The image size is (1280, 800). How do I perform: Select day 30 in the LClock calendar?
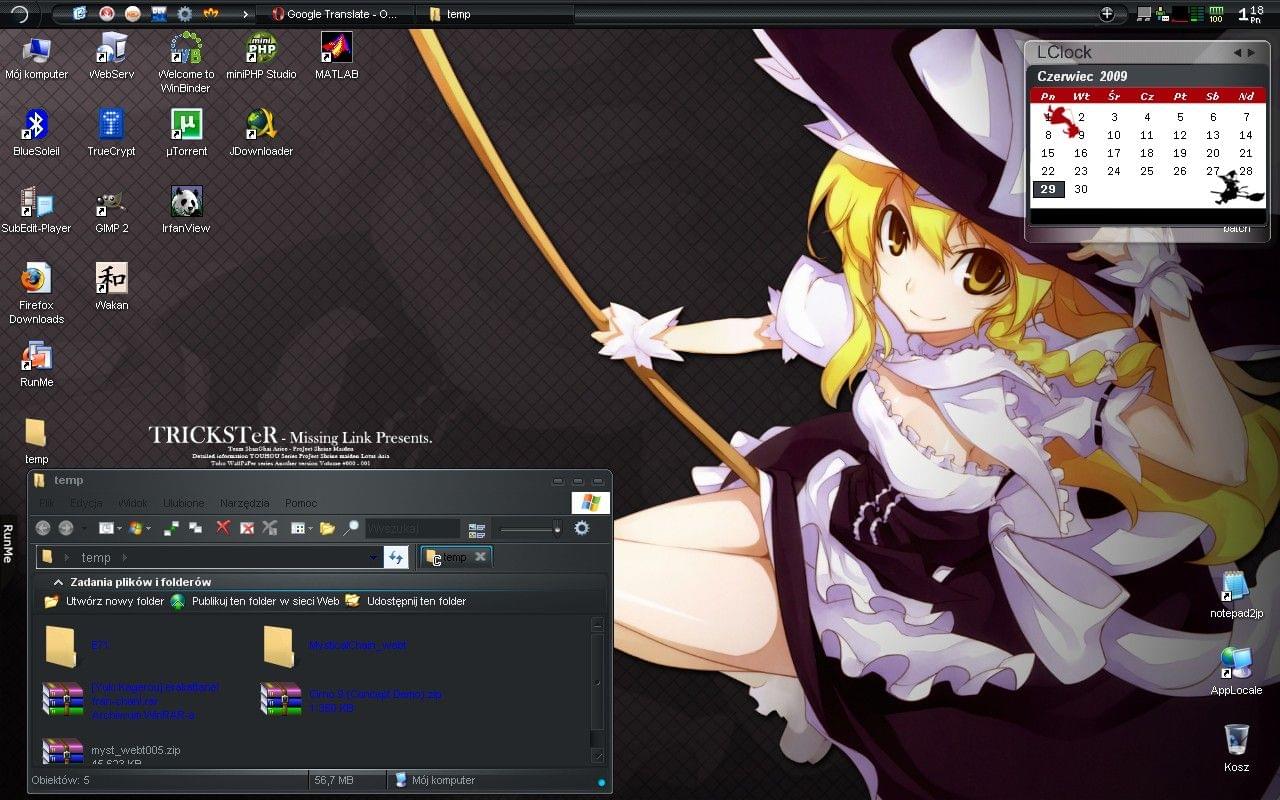point(1080,189)
